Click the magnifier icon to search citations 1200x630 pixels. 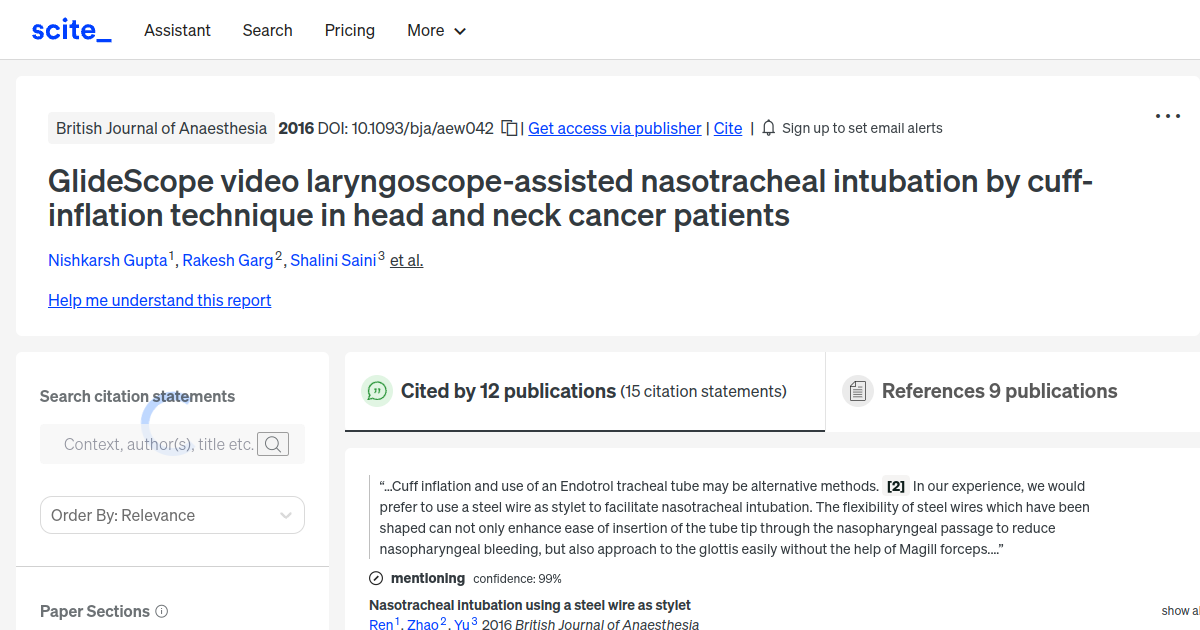point(272,443)
